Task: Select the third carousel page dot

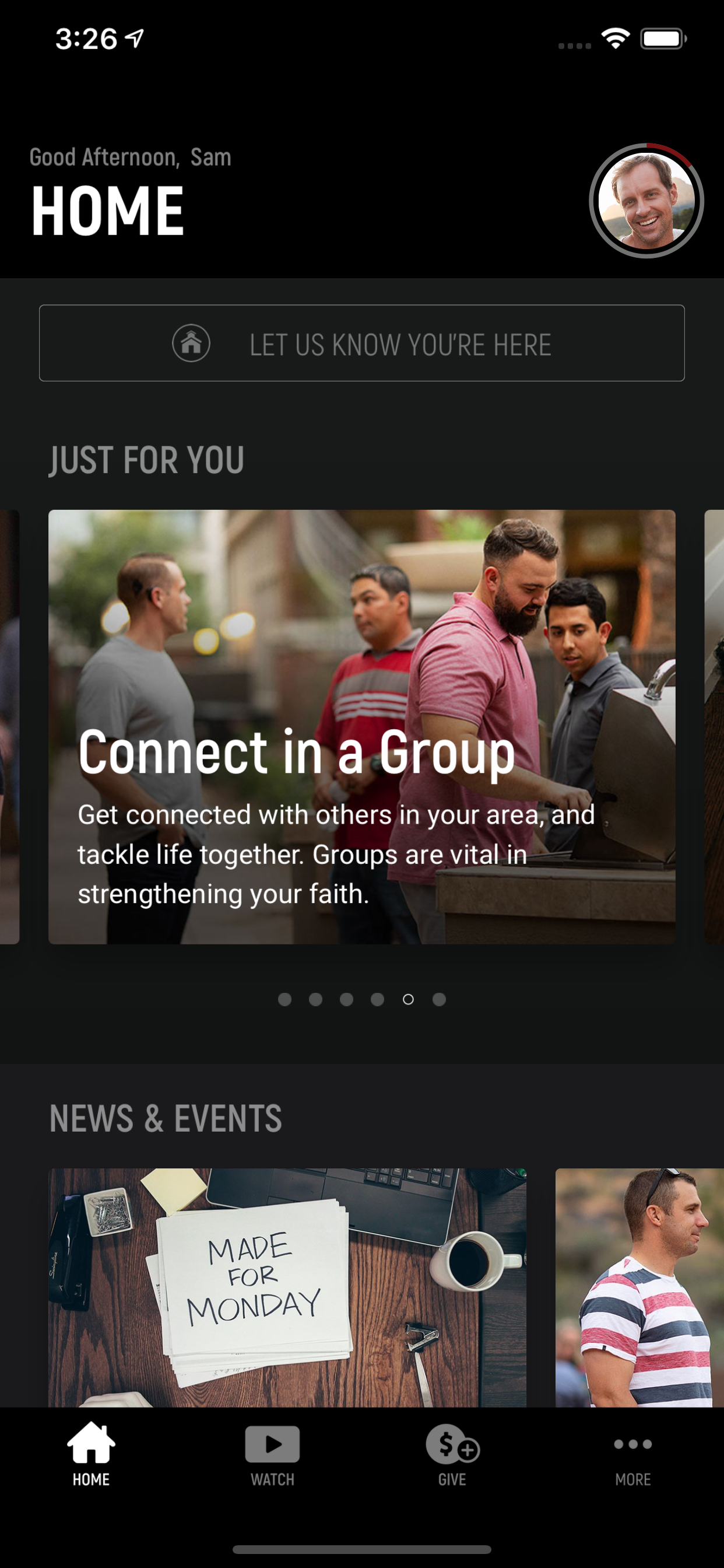Action: click(x=346, y=999)
